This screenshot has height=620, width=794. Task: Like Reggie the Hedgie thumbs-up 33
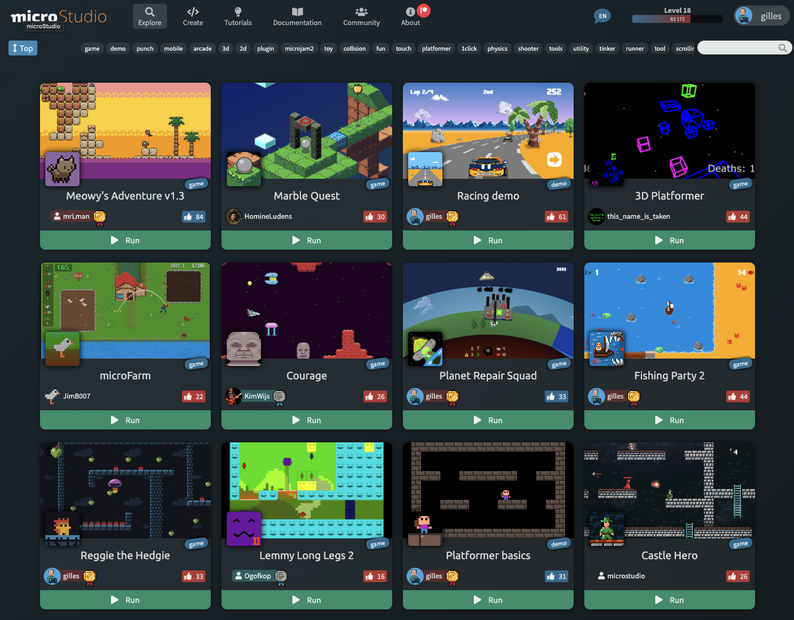[x=193, y=576]
